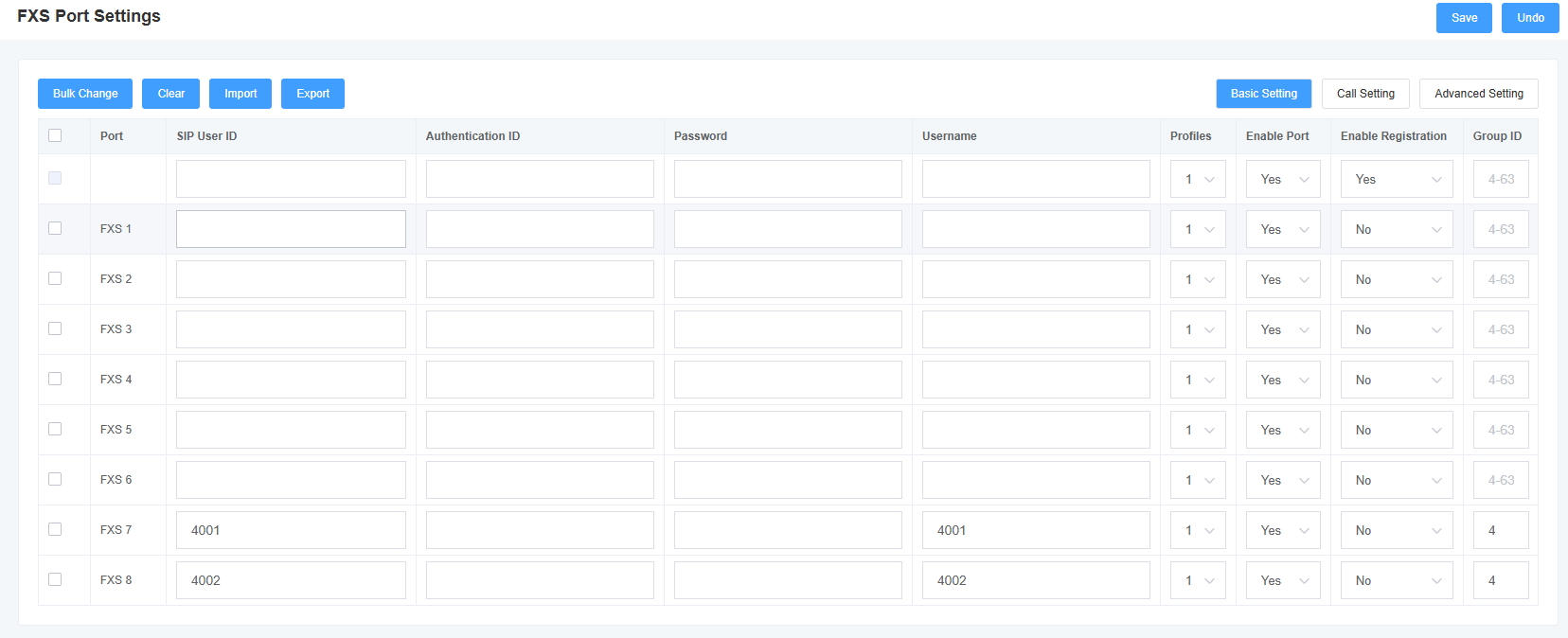The width and height of the screenshot is (1568, 638).
Task: Click the Username field for FXS 4
Action: [x=1036, y=380]
